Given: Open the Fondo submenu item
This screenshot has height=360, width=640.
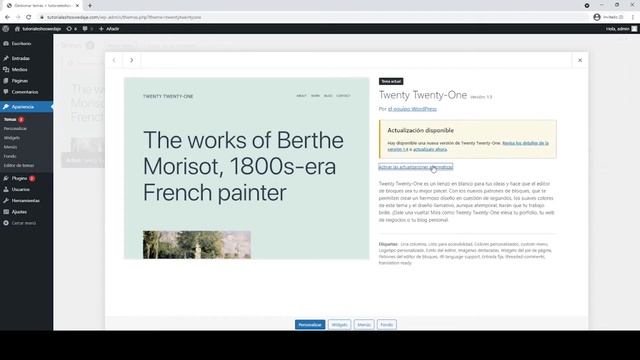Looking at the screenshot, I should click(x=10, y=156).
